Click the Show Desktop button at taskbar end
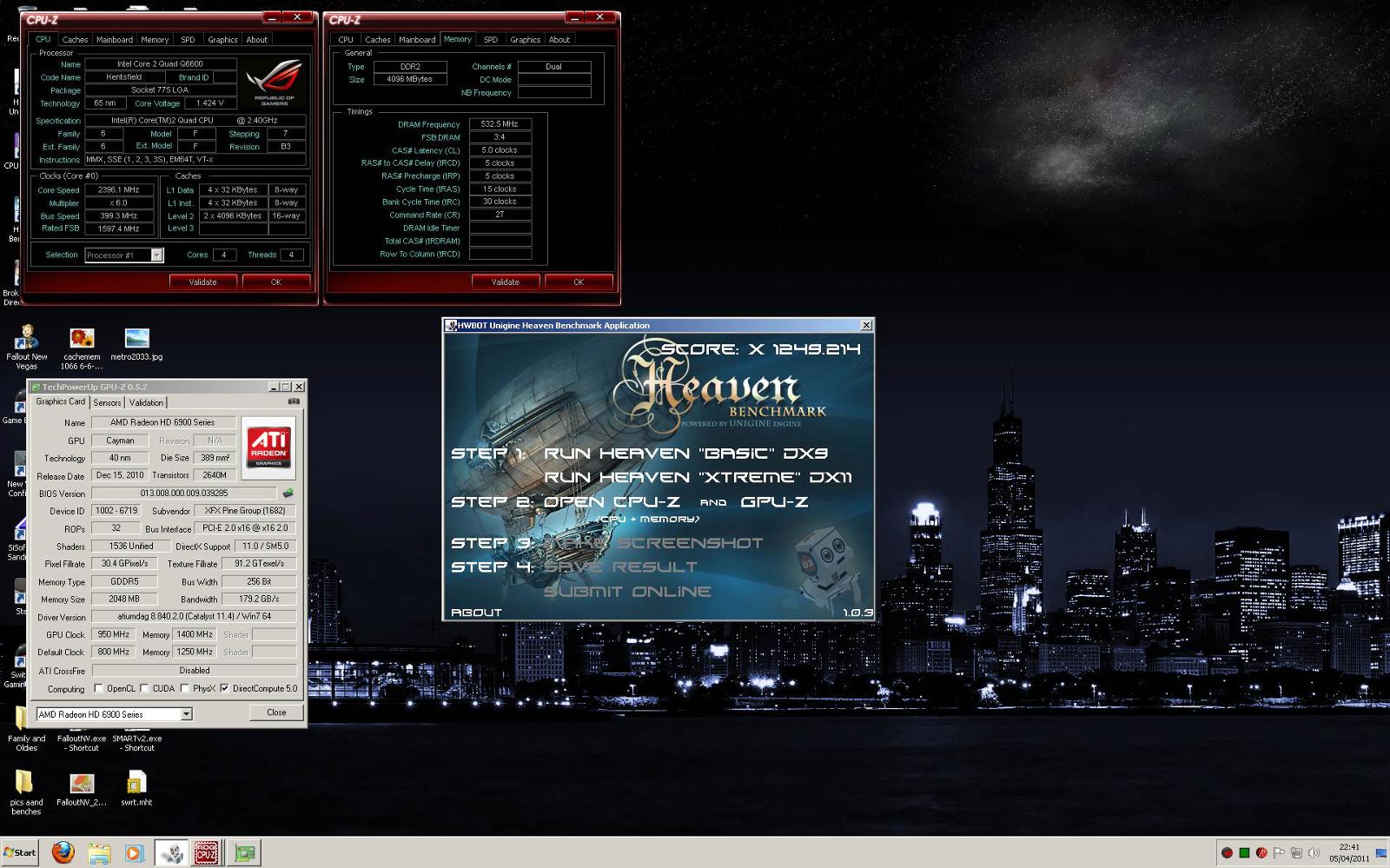The width and height of the screenshot is (1390, 868). point(1382,853)
